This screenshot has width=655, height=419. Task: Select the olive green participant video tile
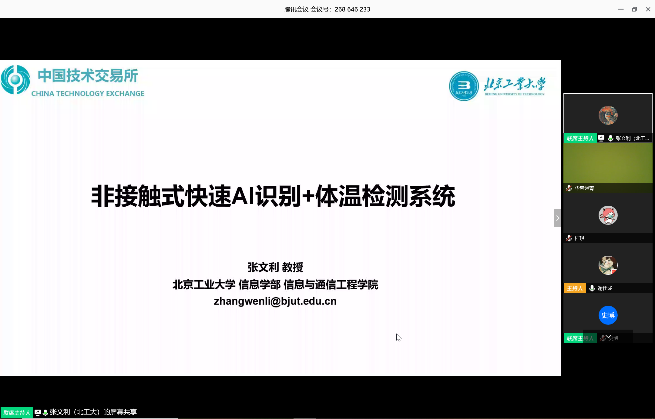pos(607,164)
